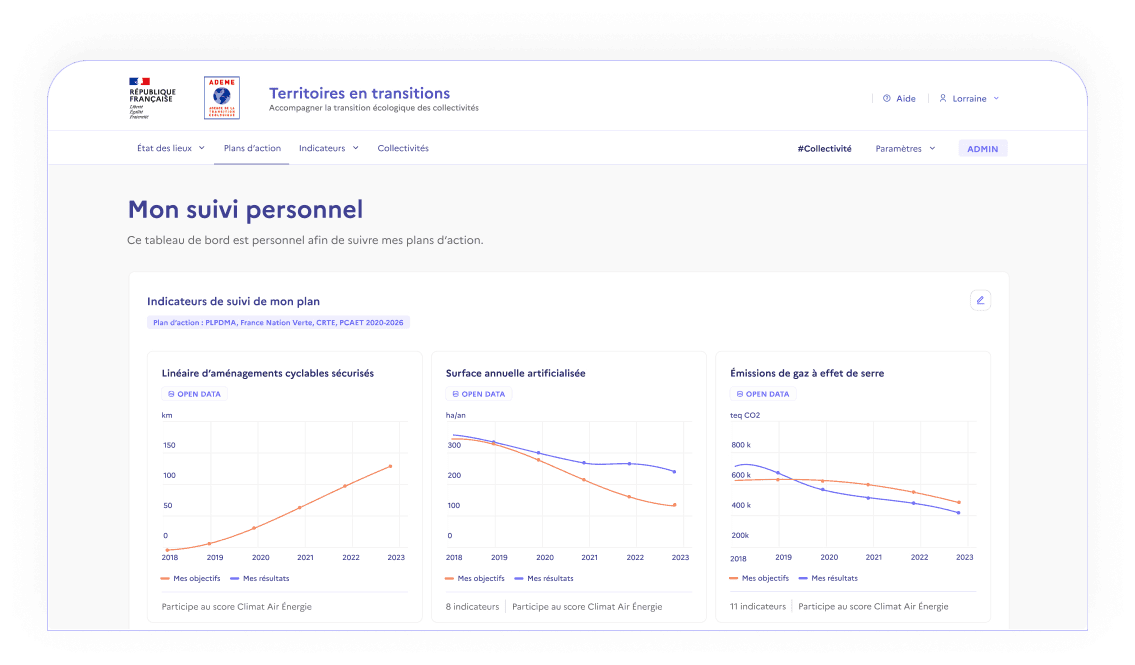Expand the Indicateurs dropdown menu

[329, 148]
